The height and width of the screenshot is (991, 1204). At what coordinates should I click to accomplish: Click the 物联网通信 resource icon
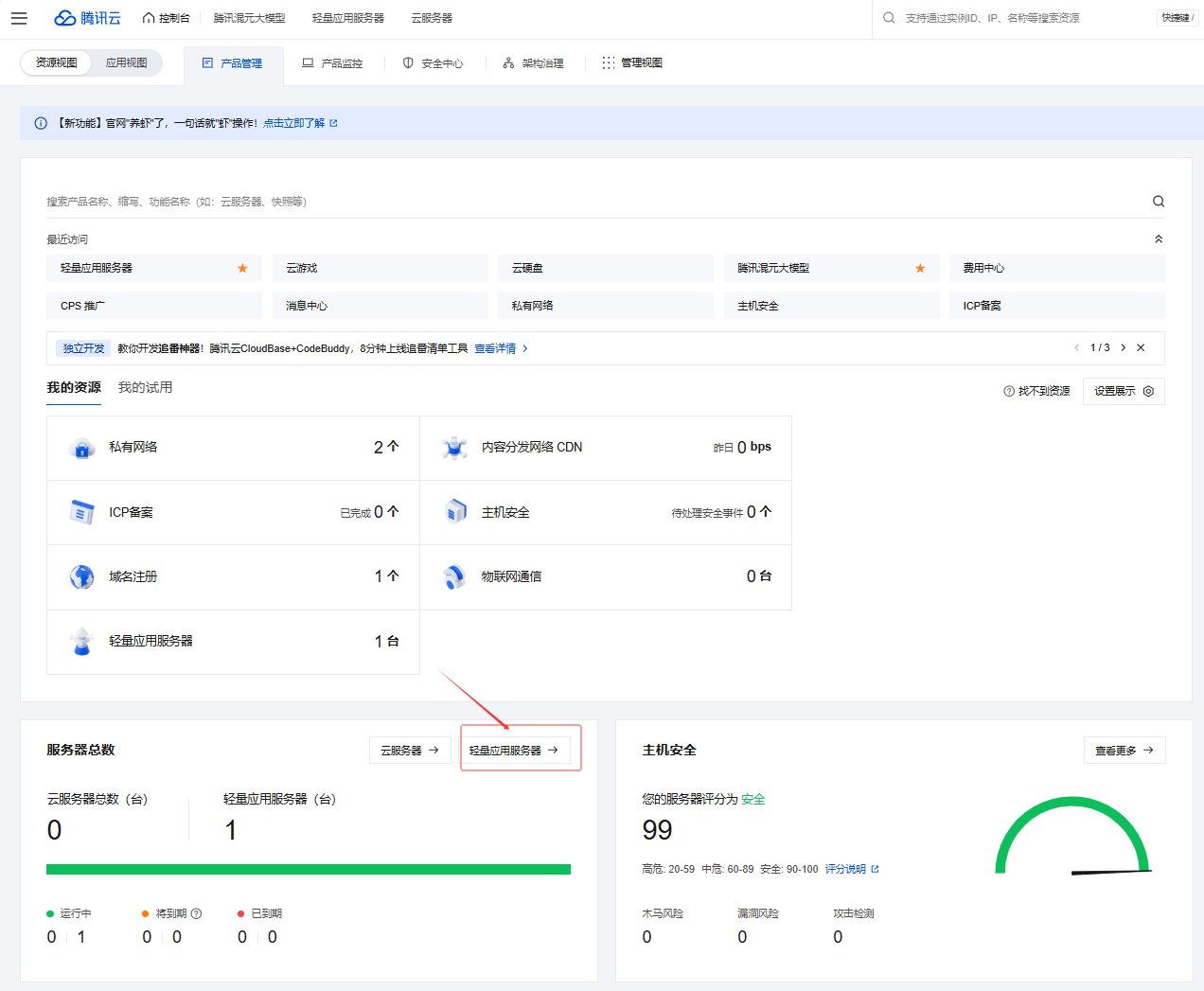[x=455, y=576]
